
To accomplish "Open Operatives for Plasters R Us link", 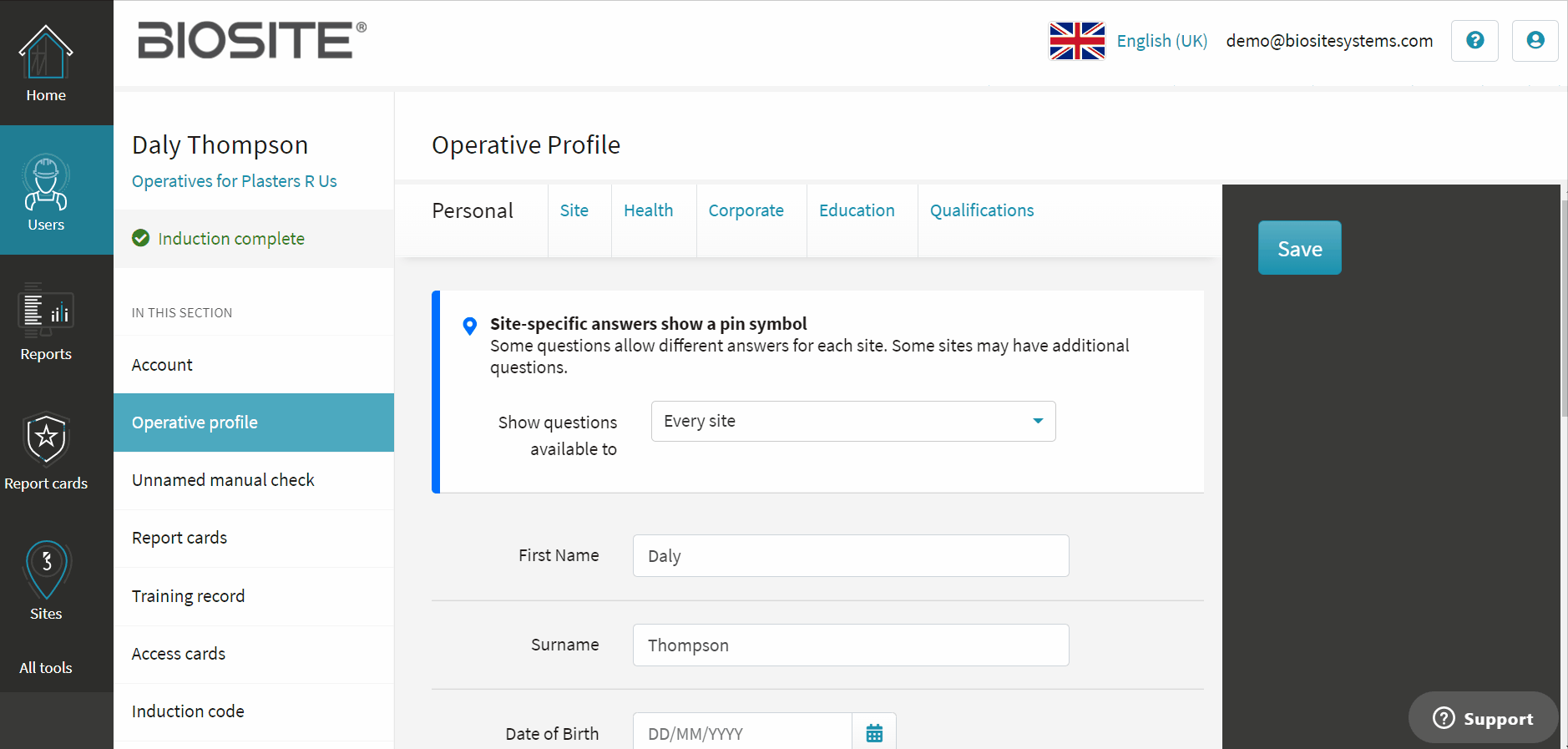I will click(x=235, y=181).
